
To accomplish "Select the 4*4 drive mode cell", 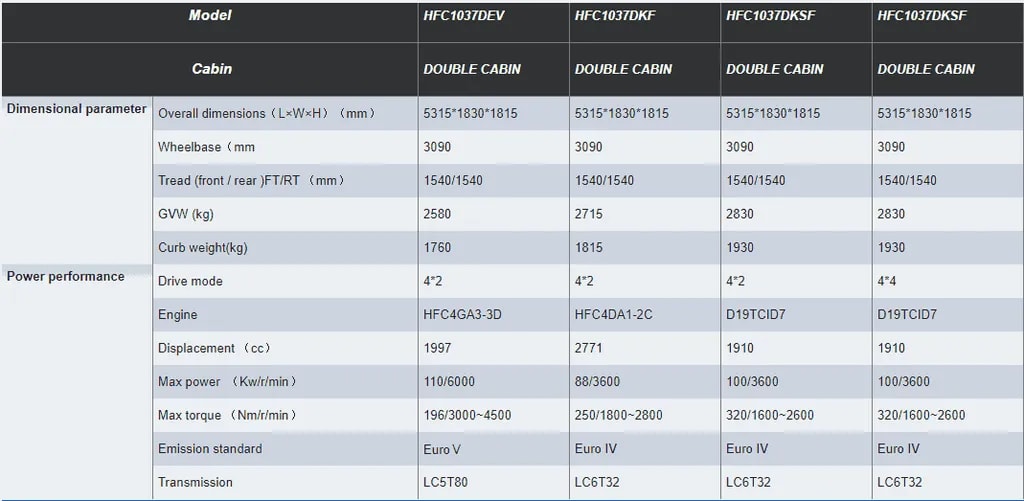I will click(888, 281).
